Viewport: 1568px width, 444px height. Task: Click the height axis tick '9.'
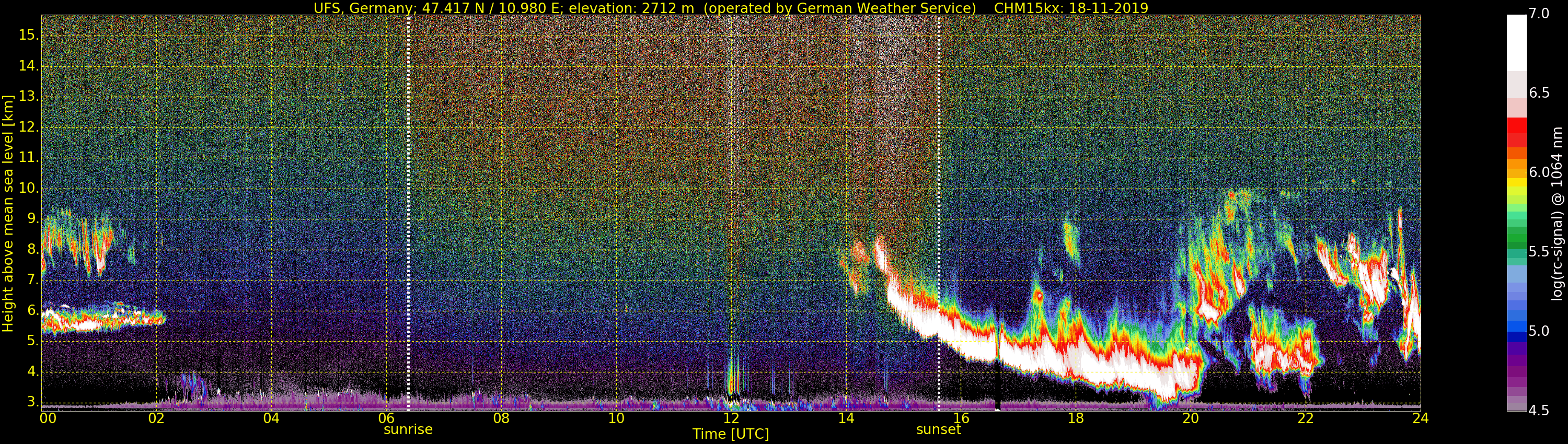point(32,219)
